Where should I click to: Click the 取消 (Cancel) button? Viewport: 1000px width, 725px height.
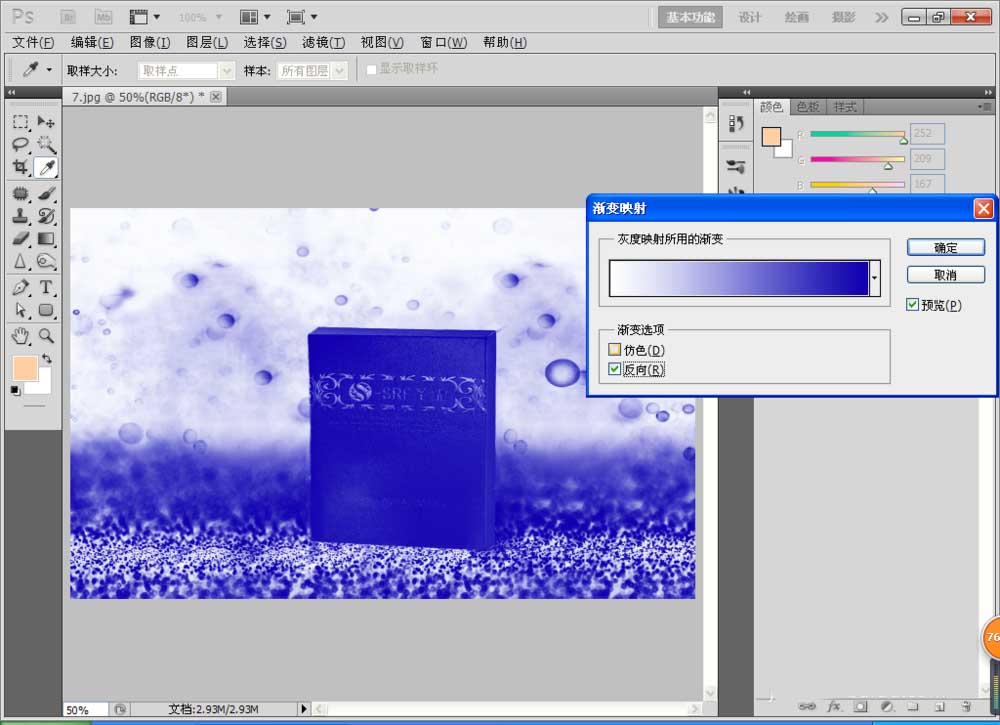[x=945, y=275]
